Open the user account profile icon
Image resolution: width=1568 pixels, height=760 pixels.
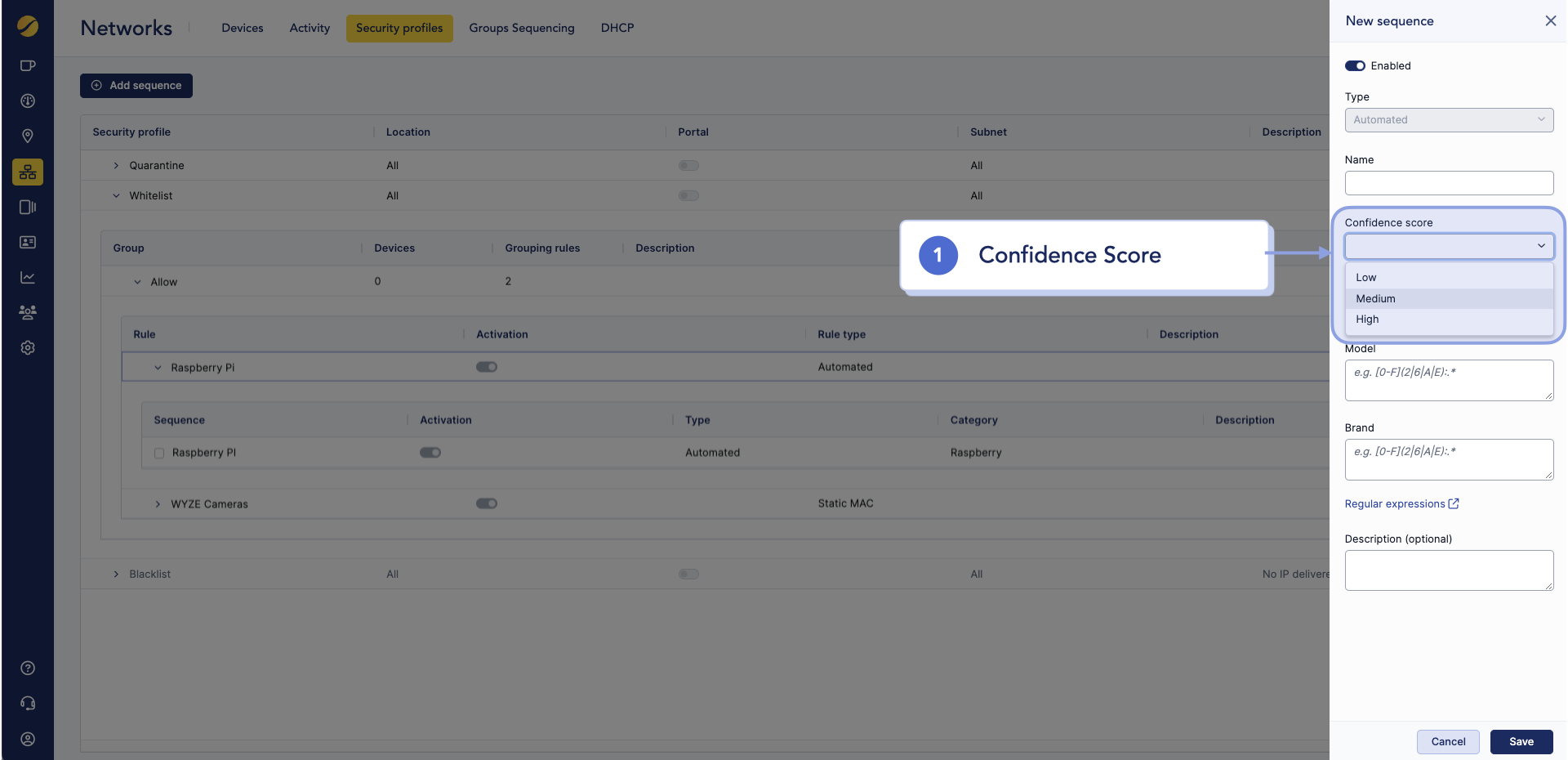point(28,739)
